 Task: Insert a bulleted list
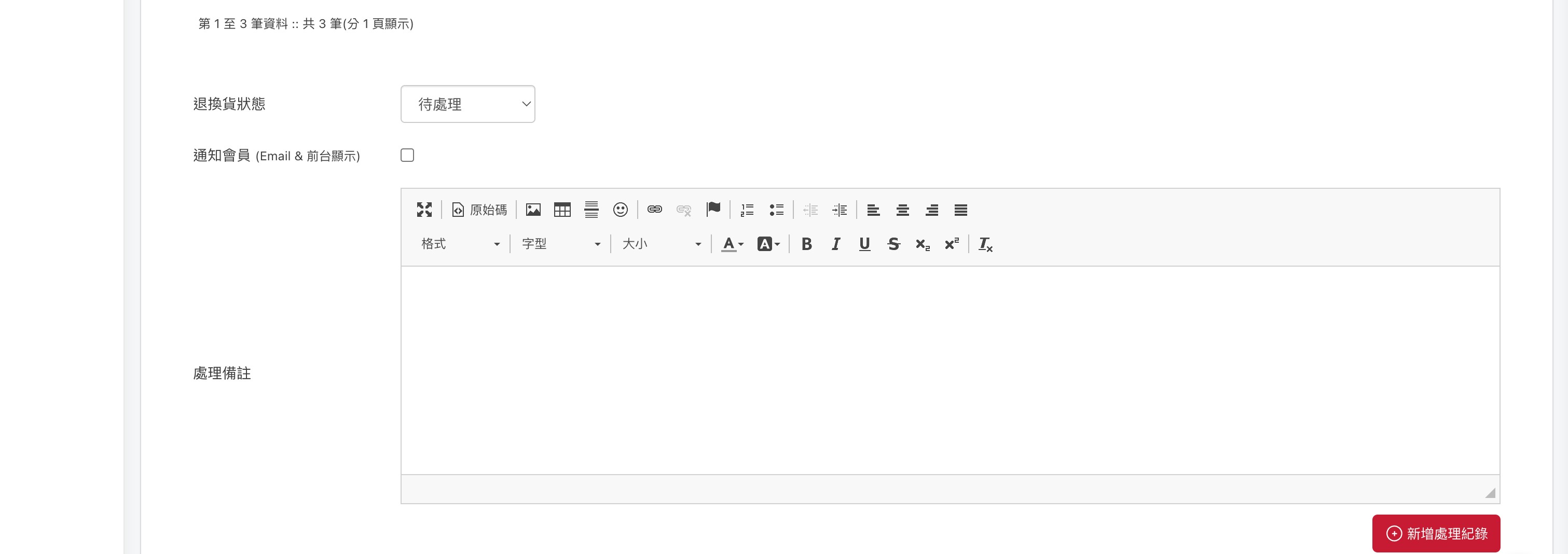(x=776, y=210)
